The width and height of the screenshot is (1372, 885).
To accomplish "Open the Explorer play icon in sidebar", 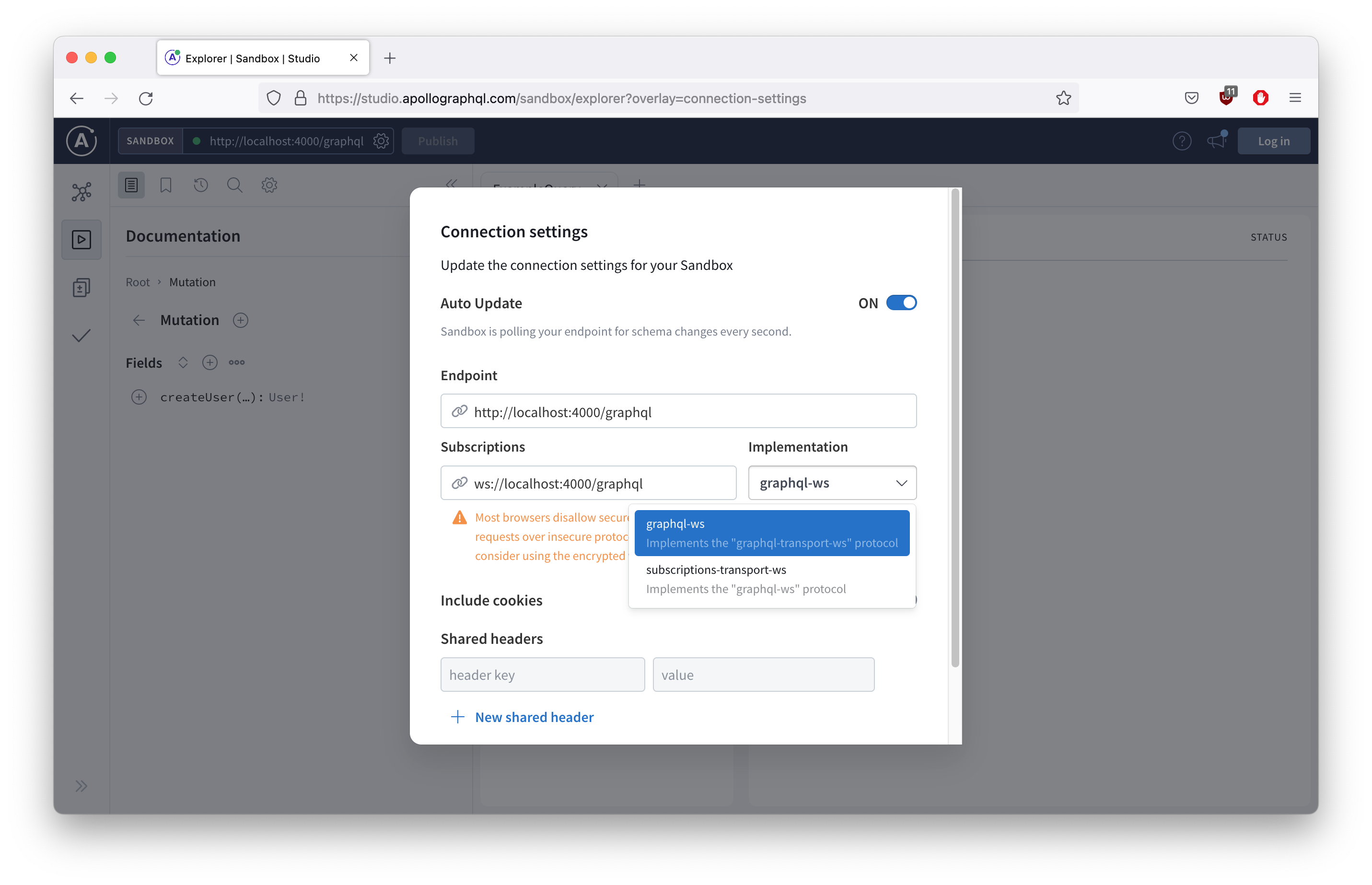I will 81,240.
